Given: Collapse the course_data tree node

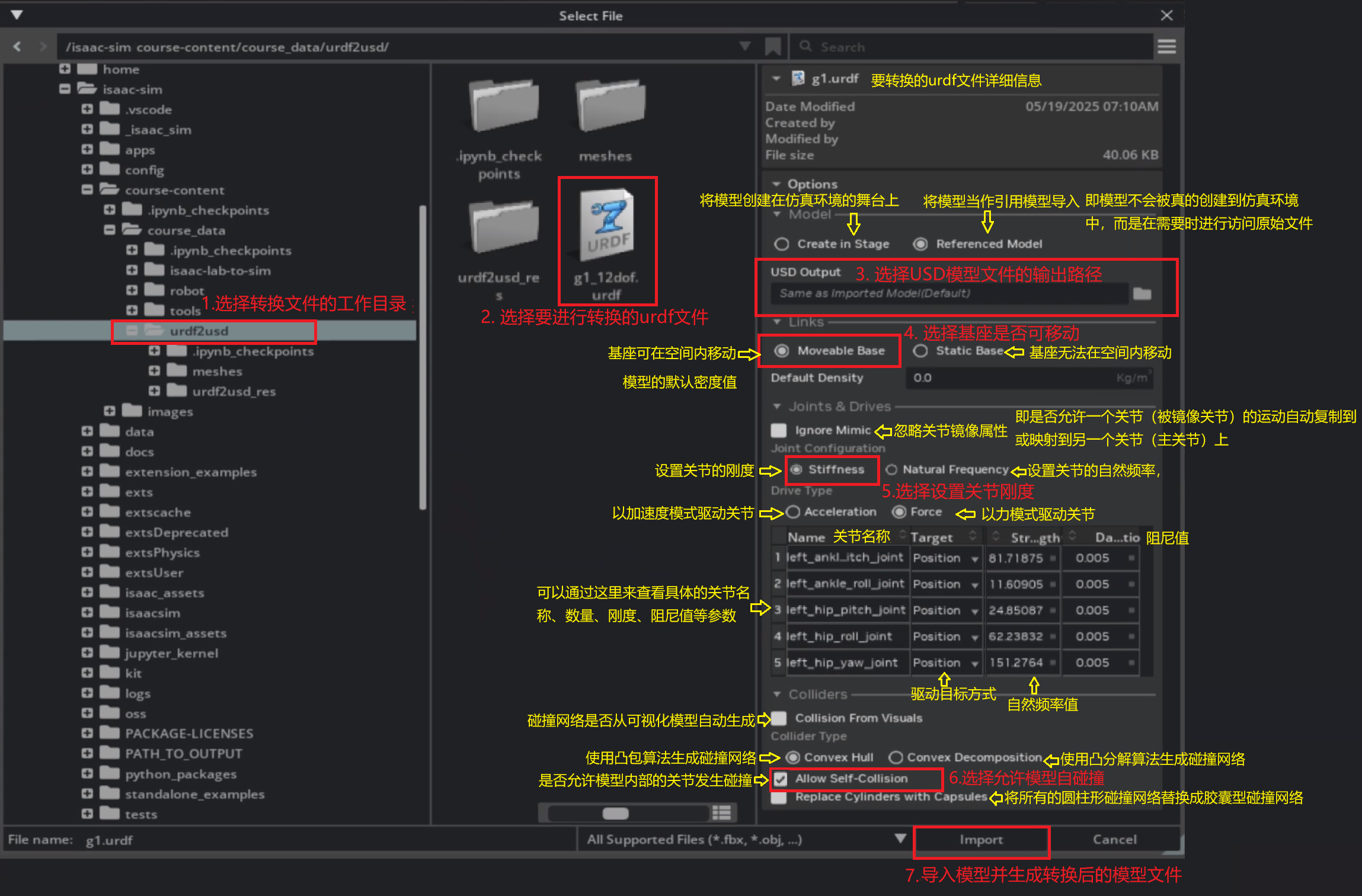Looking at the screenshot, I should click(110, 230).
